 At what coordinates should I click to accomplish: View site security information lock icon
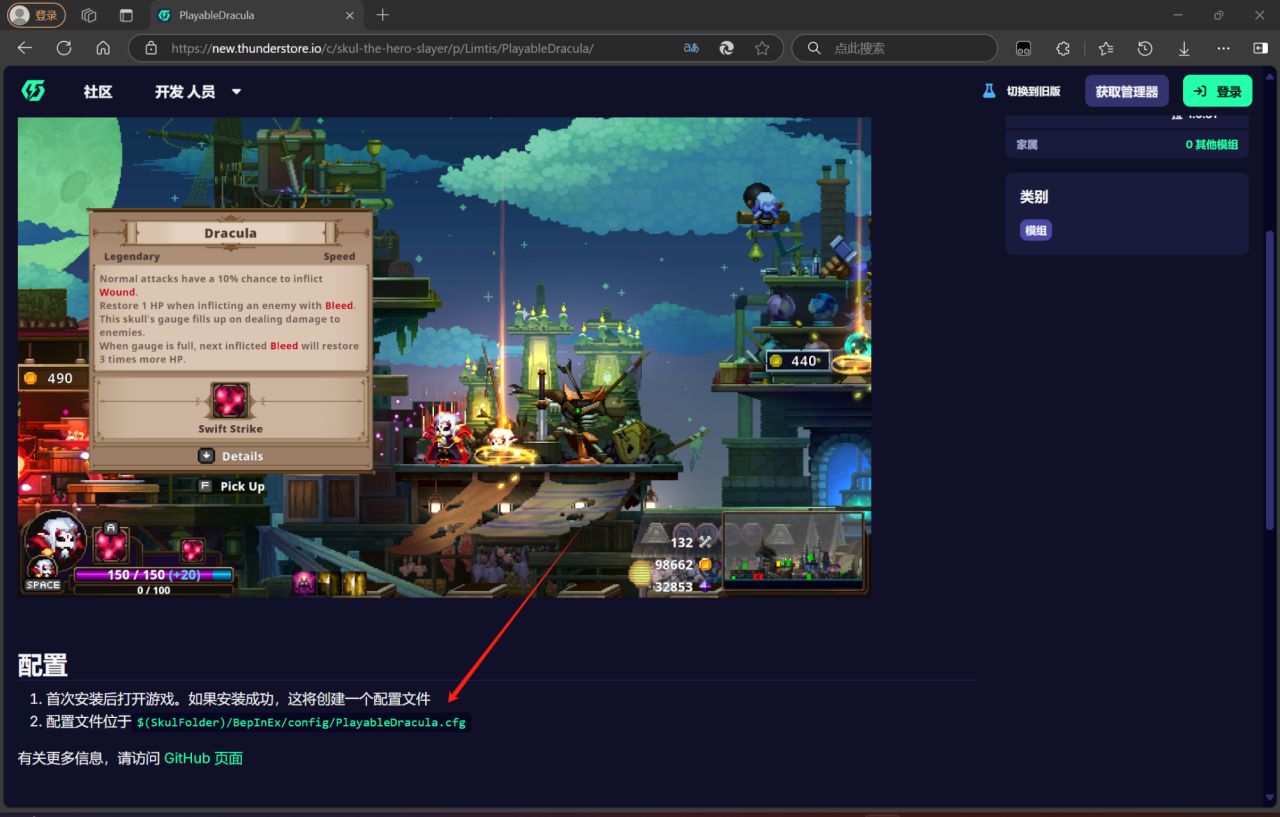[151, 48]
